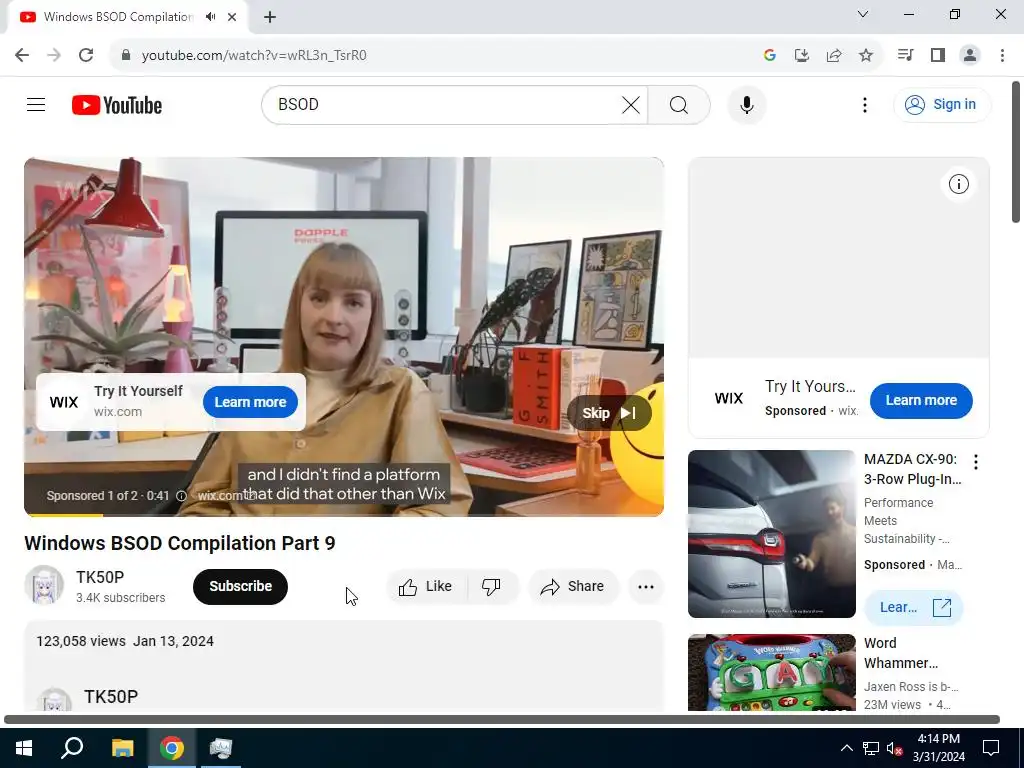This screenshot has height=768, width=1024.
Task: Open the Word Whammer video title
Action: pos(901,653)
